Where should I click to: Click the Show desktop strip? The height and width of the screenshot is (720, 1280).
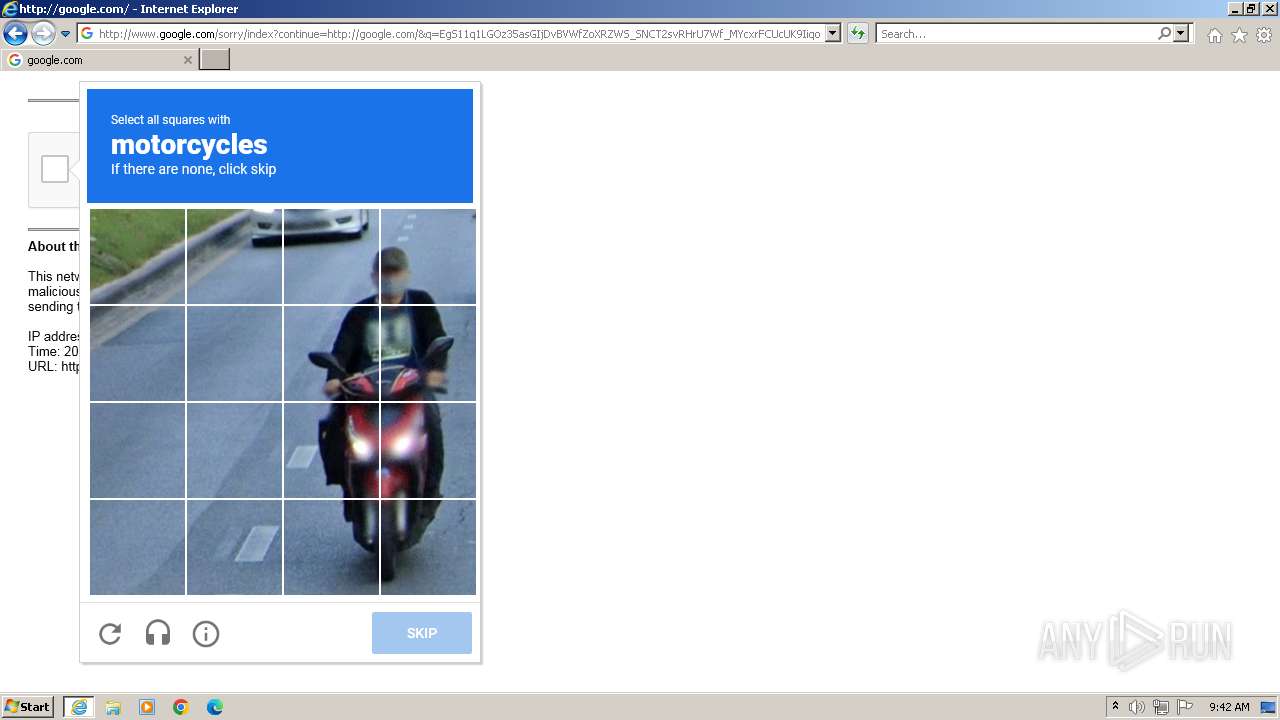(1269, 707)
